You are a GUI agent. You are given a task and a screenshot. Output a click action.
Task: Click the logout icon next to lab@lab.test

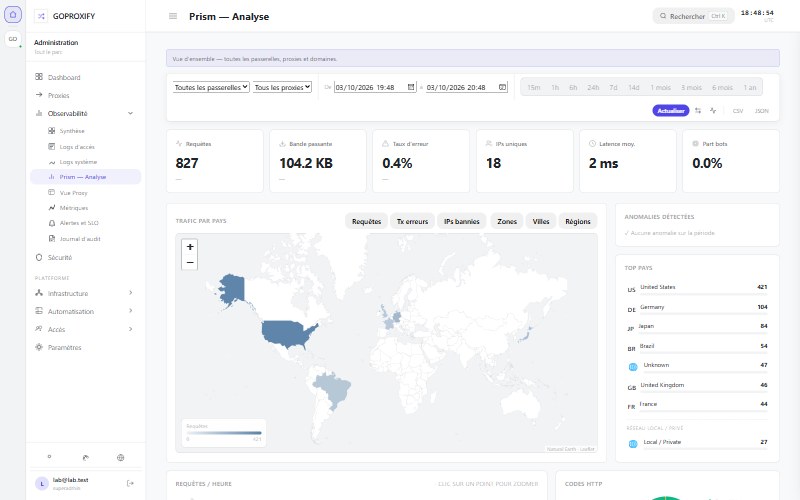pyautogui.click(x=130, y=483)
